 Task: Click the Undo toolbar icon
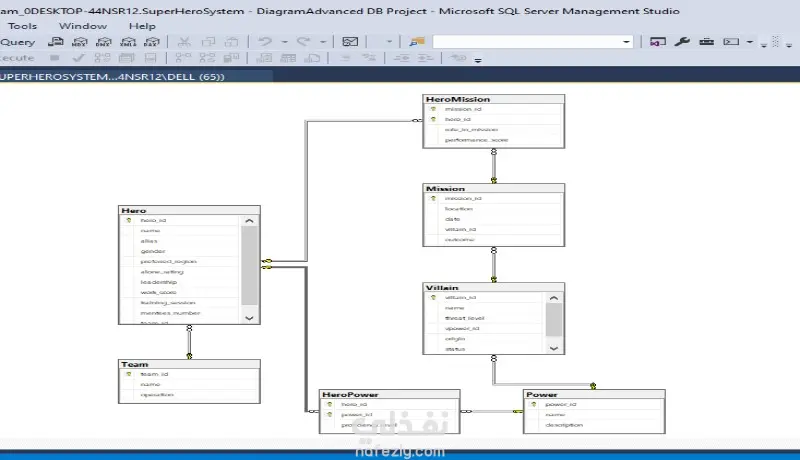[264, 43]
